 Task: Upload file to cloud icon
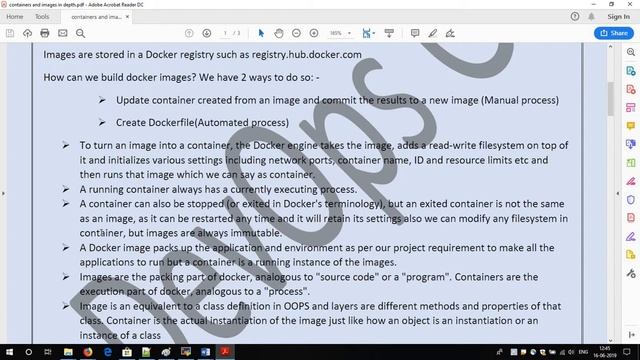click(x=27, y=33)
